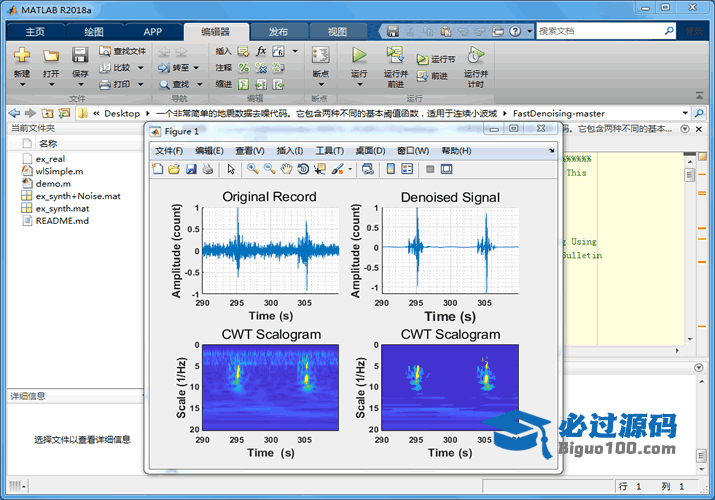
Task: Click the New Figure icon in Figure 1 toolbar
Action: pyautogui.click(x=157, y=169)
